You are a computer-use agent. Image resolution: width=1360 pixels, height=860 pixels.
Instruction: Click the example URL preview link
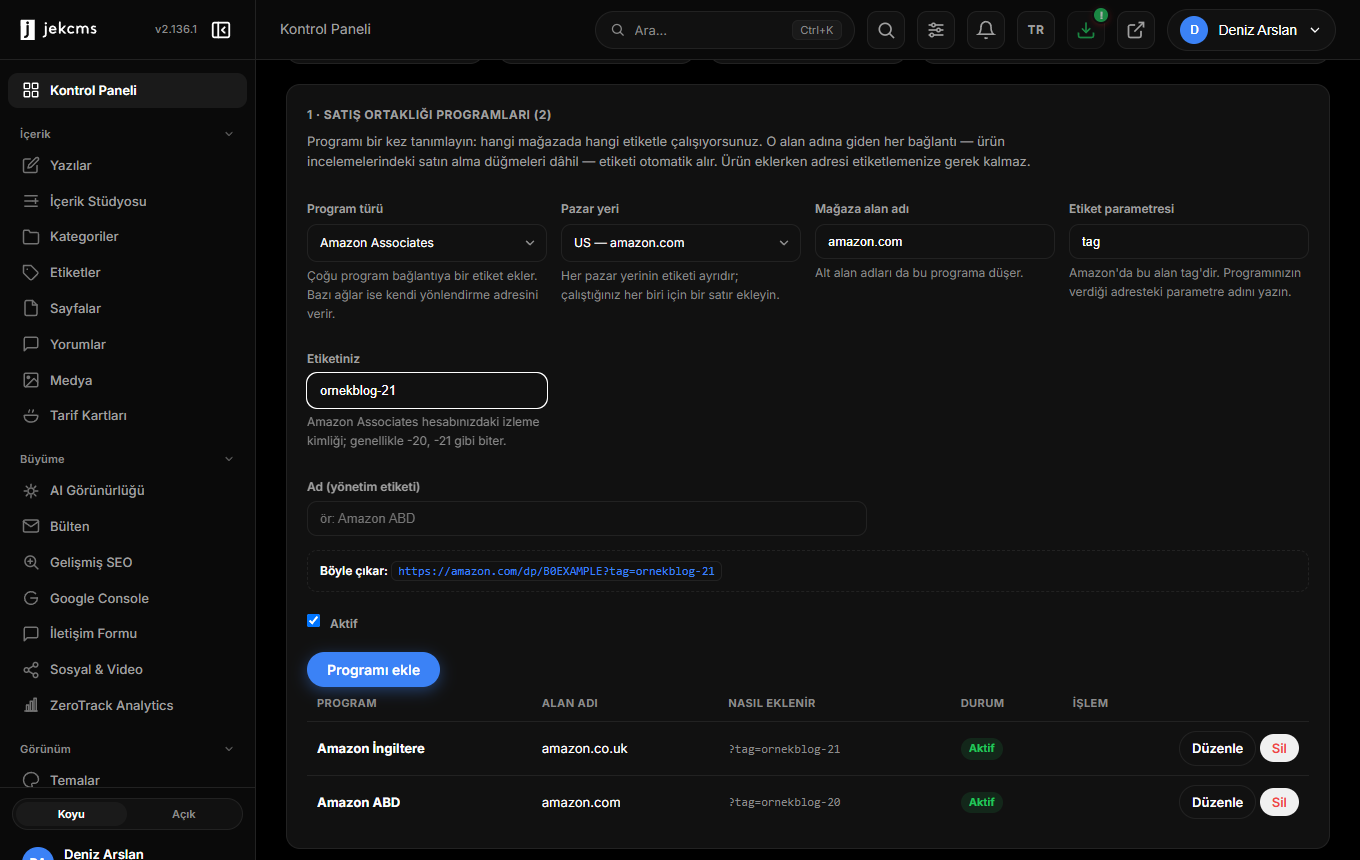coord(556,571)
